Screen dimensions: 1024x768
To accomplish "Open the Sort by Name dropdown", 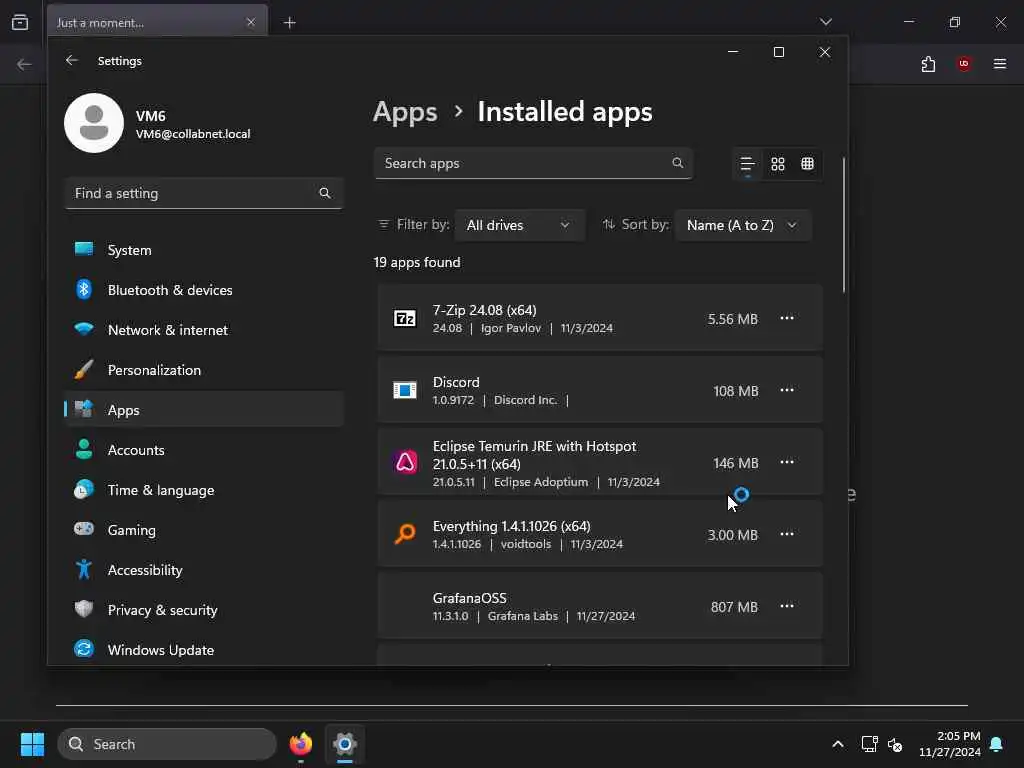I will (743, 225).
